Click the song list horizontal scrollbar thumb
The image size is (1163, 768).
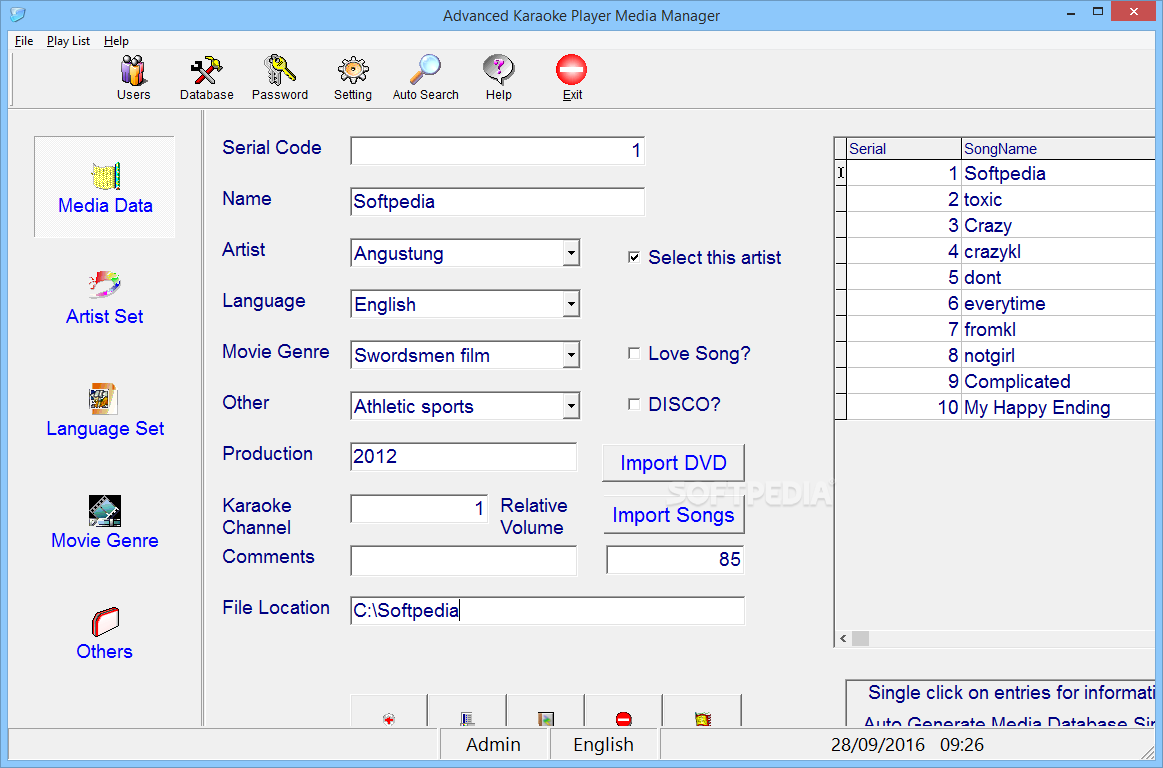[x=860, y=638]
